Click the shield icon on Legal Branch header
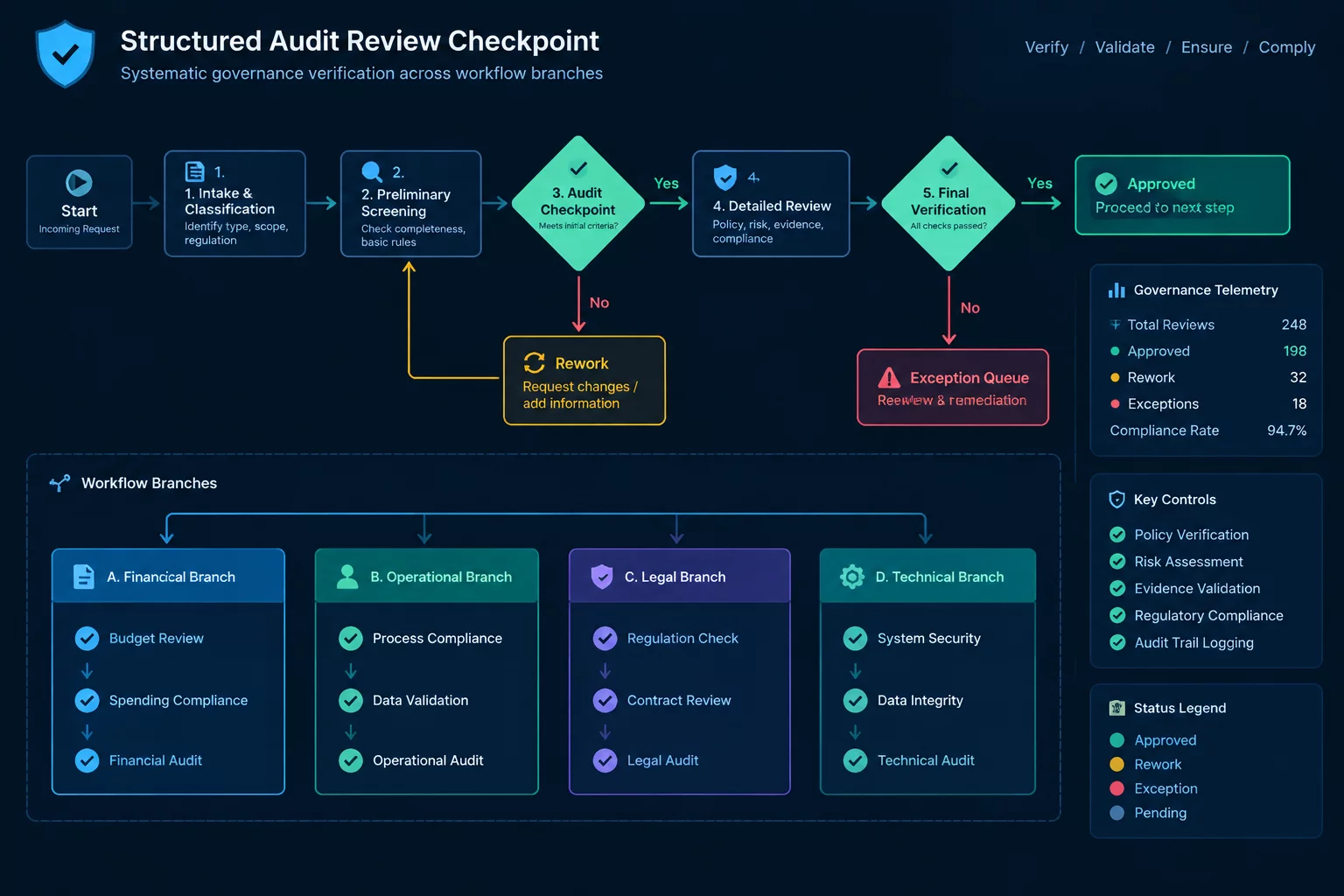 602,577
